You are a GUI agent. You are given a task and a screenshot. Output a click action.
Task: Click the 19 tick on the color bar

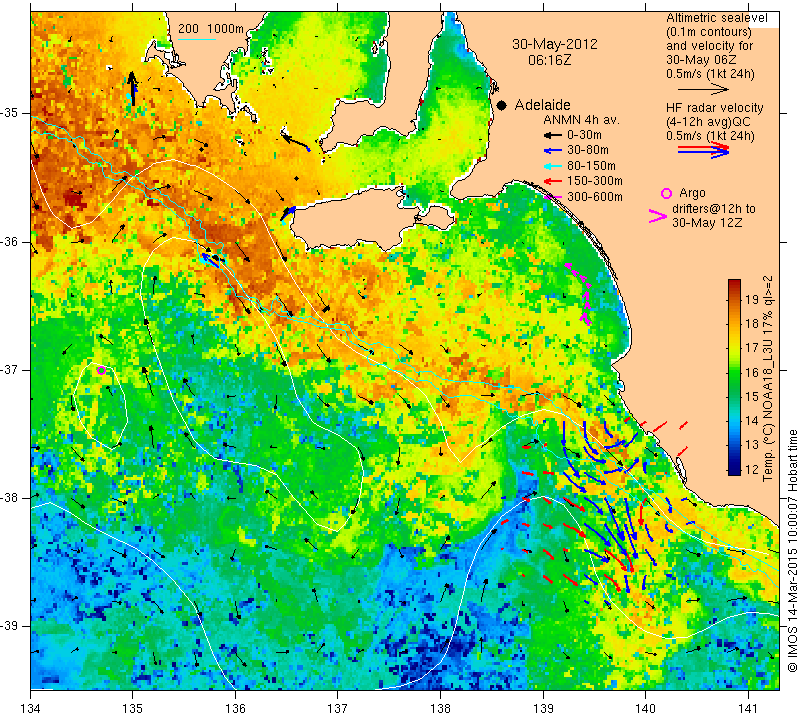752,300
